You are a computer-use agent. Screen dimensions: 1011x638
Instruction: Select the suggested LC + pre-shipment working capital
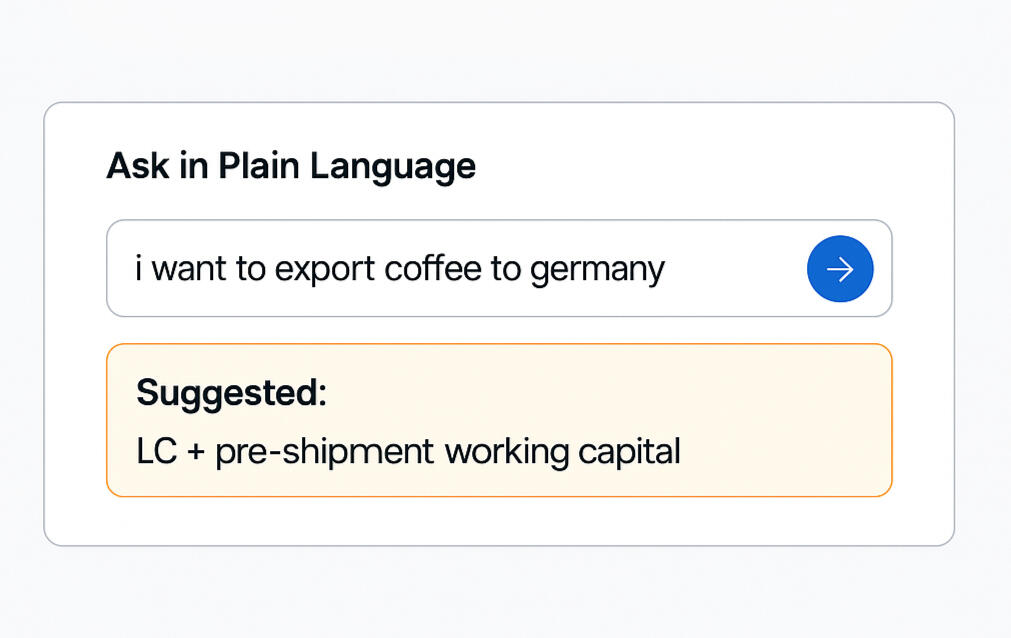coord(408,451)
